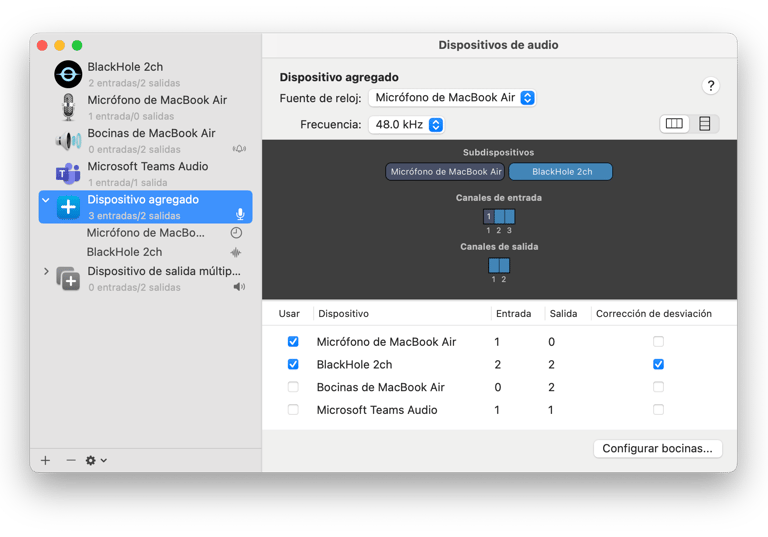The image size is (768, 537).
Task: Enable Usar for Bocinas de MacBook Air
Action: [293, 387]
